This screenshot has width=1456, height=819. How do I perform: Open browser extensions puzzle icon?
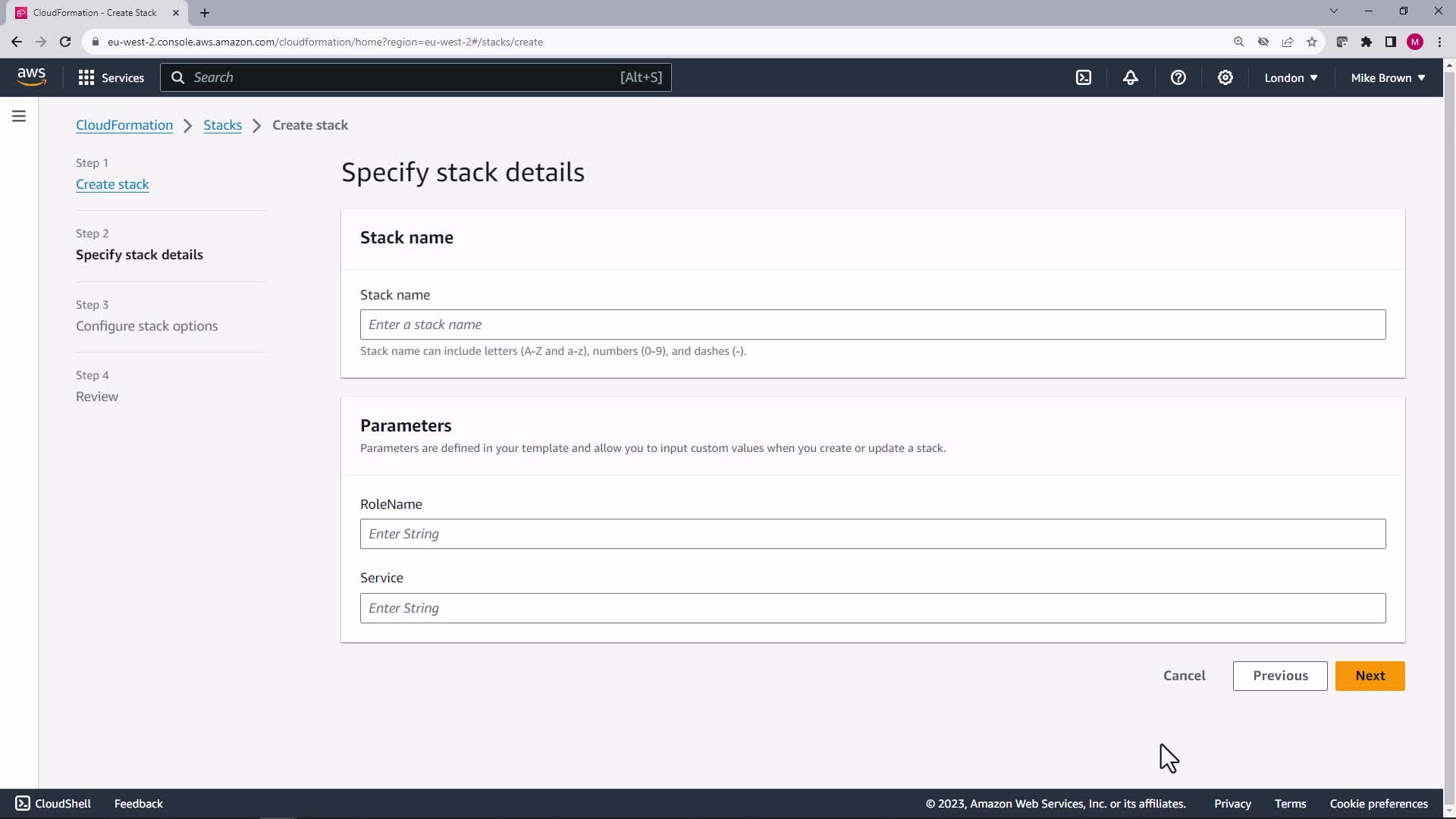pos(1367,42)
